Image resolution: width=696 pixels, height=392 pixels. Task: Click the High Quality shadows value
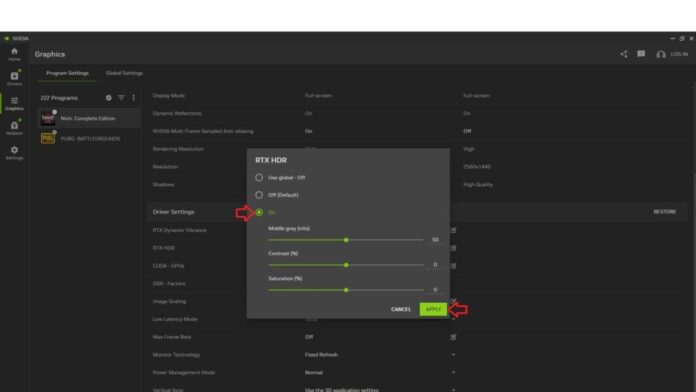[x=478, y=184]
